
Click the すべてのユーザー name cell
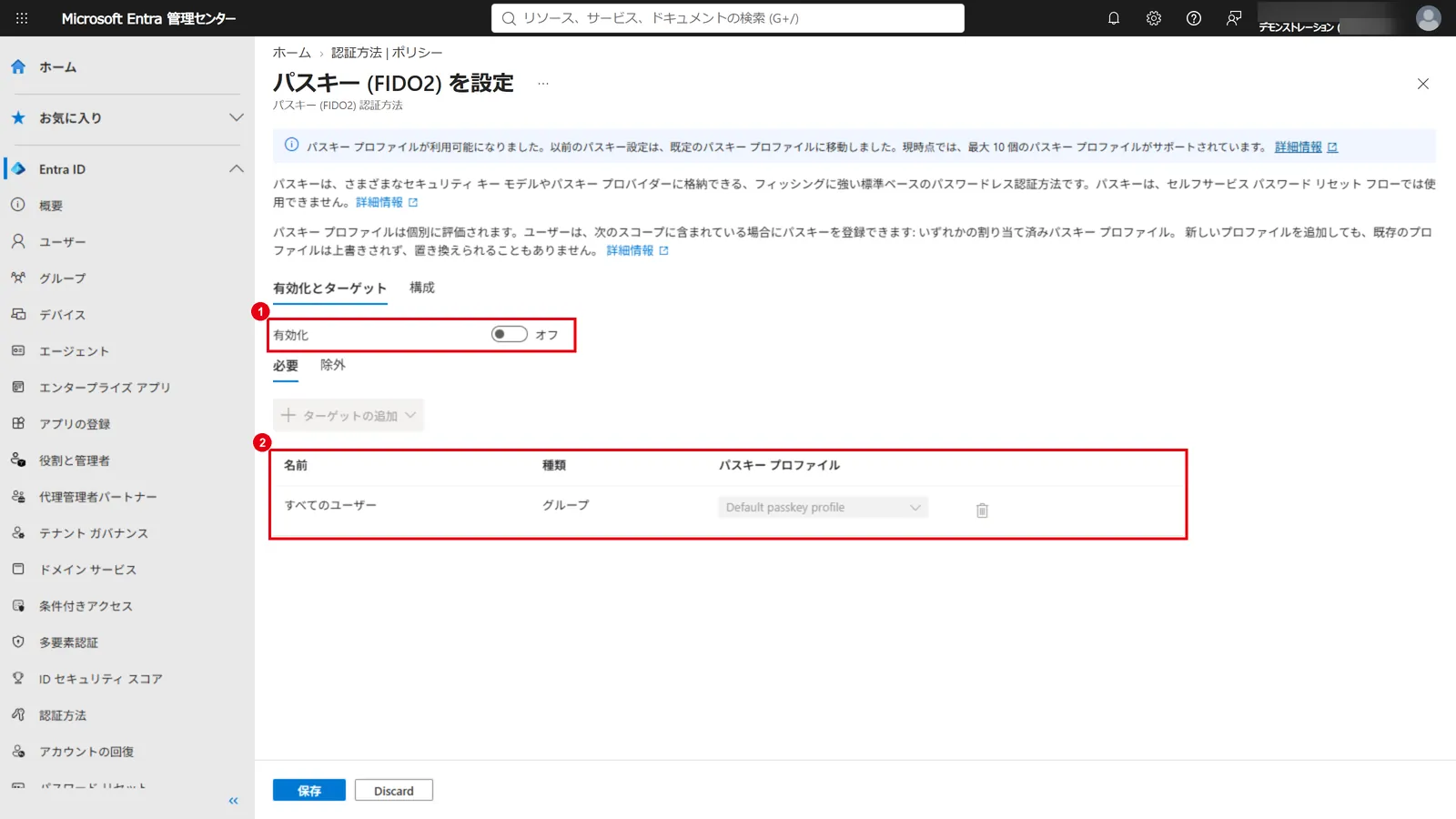point(330,505)
